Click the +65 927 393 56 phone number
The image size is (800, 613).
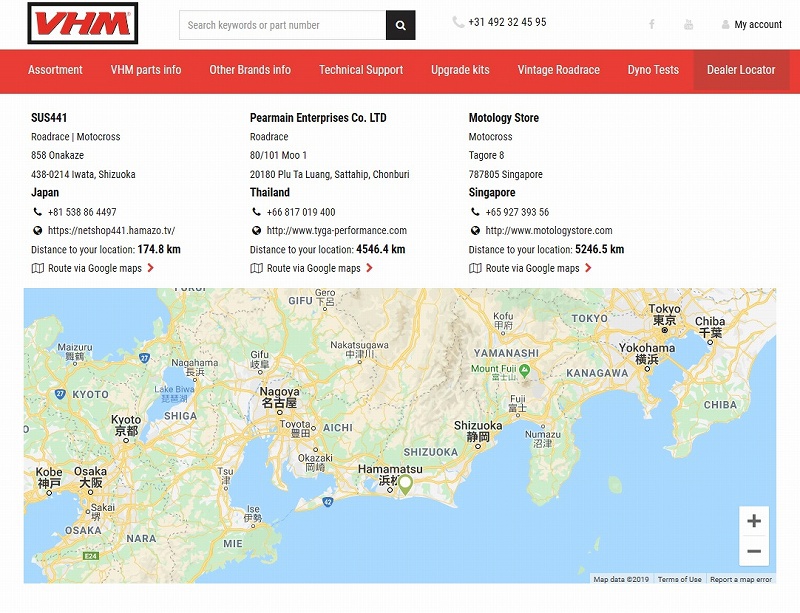click(x=517, y=212)
